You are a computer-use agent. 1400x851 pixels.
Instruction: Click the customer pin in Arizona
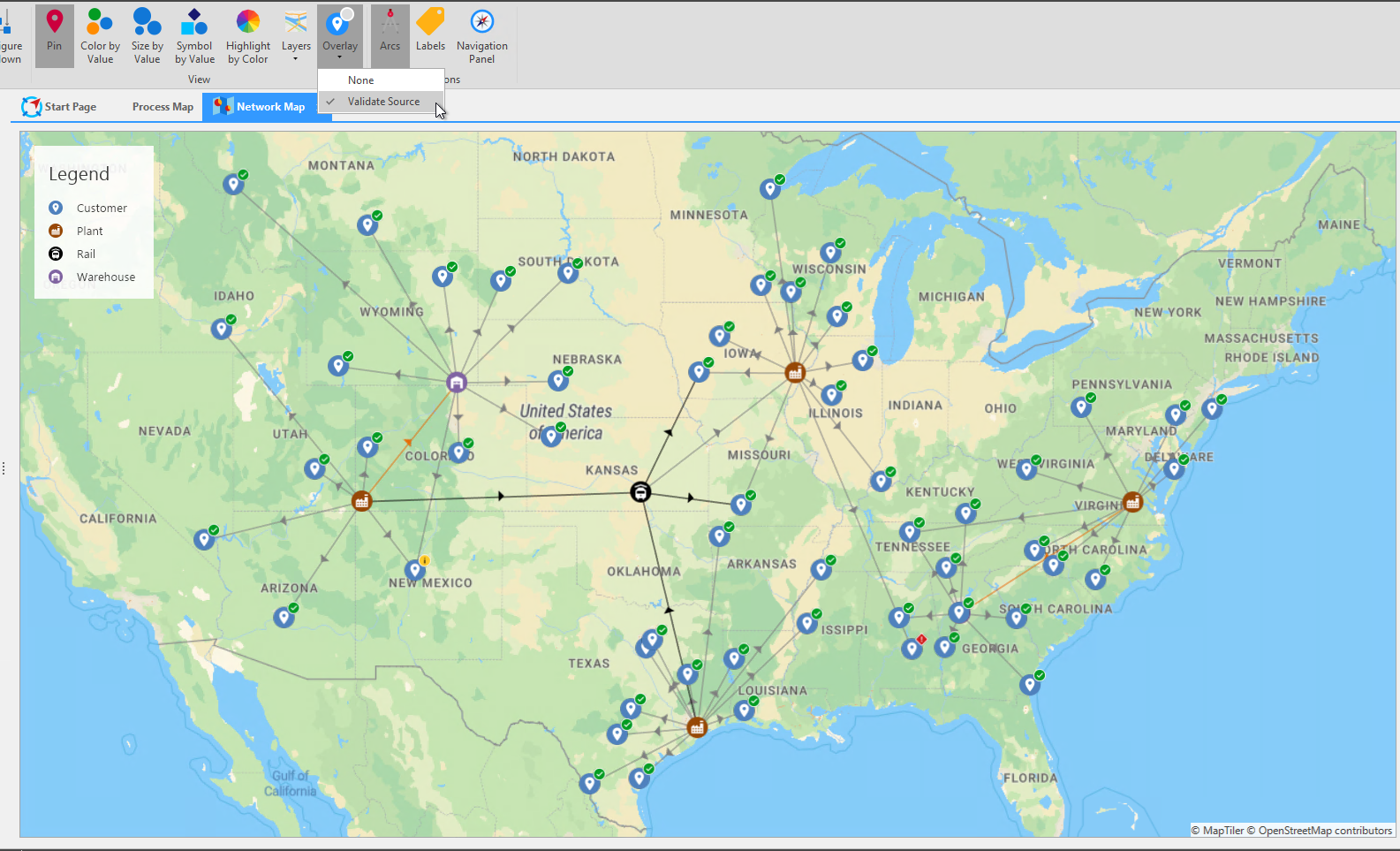click(284, 616)
